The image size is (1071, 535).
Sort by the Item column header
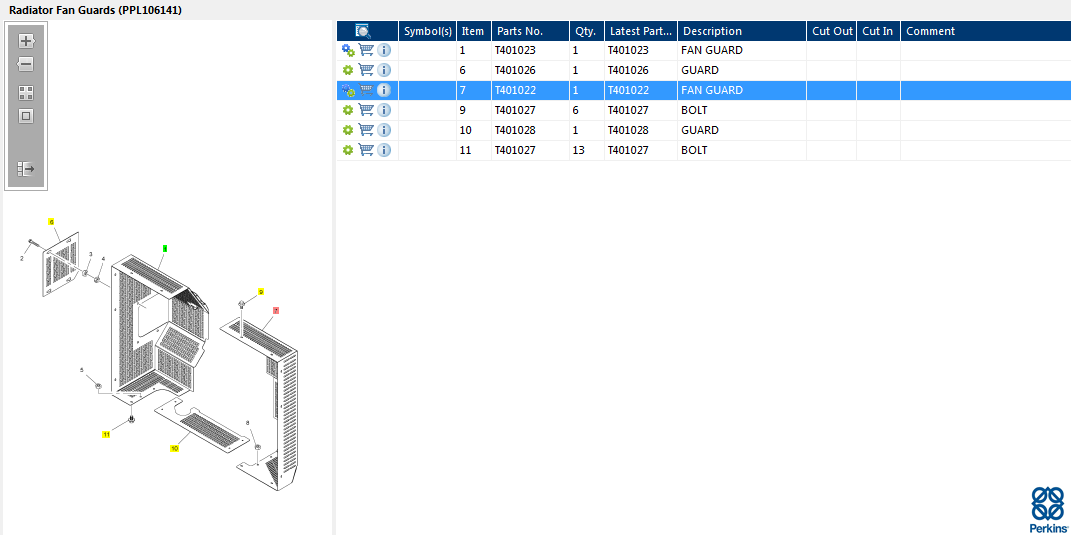point(473,31)
